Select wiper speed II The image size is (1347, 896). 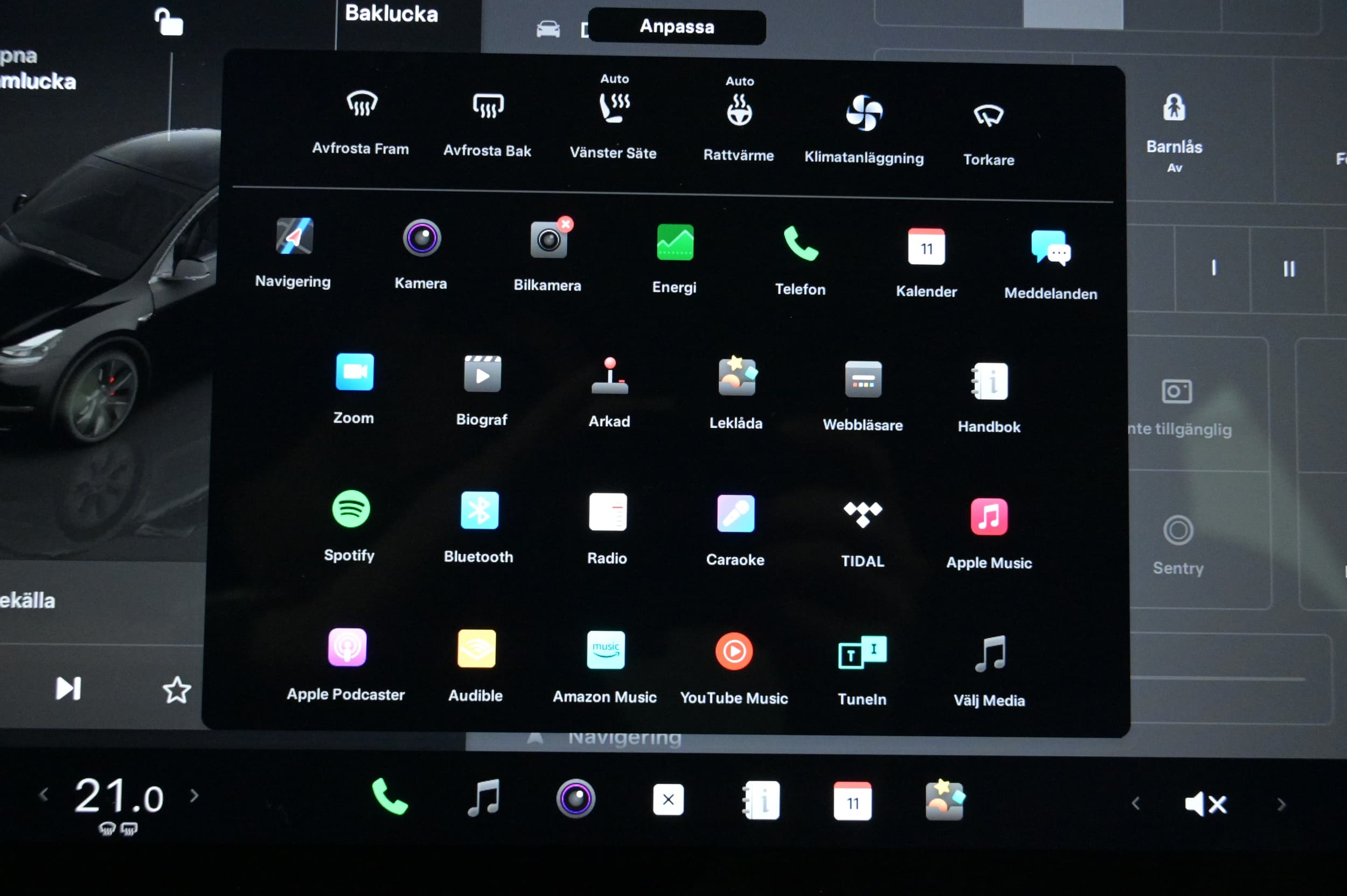[1289, 268]
